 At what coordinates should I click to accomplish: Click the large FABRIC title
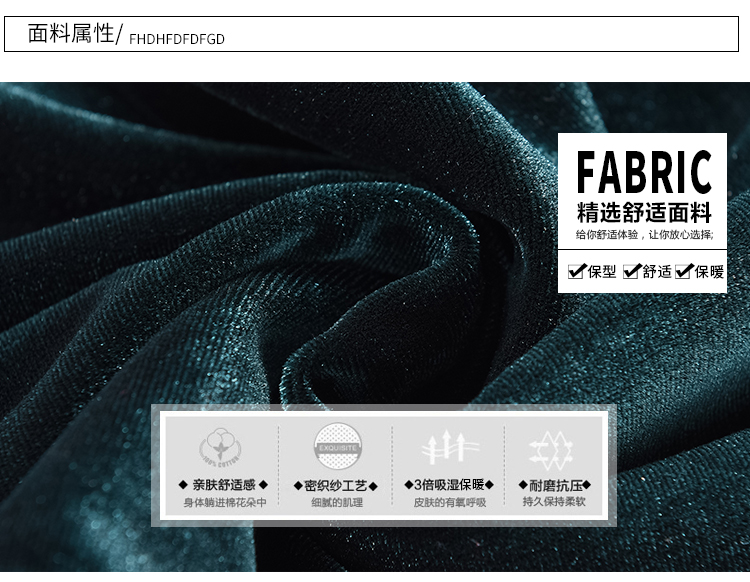[x=643, y=172]
